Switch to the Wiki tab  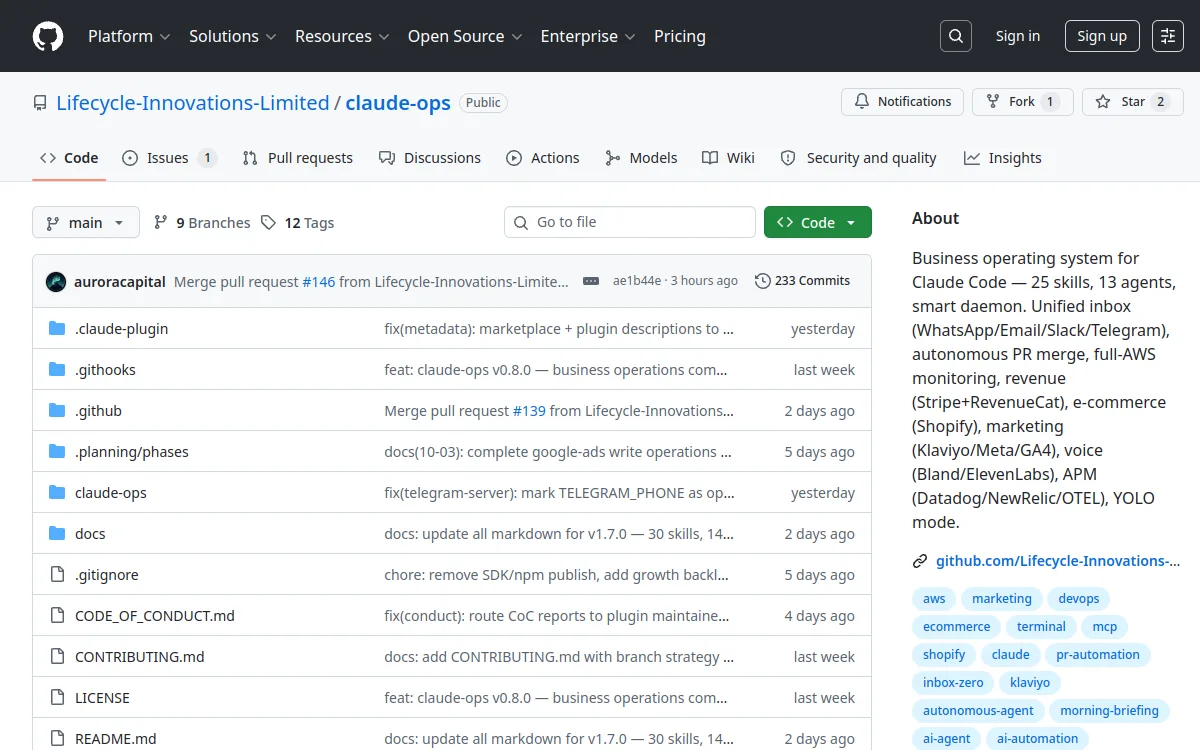(728, 158)
